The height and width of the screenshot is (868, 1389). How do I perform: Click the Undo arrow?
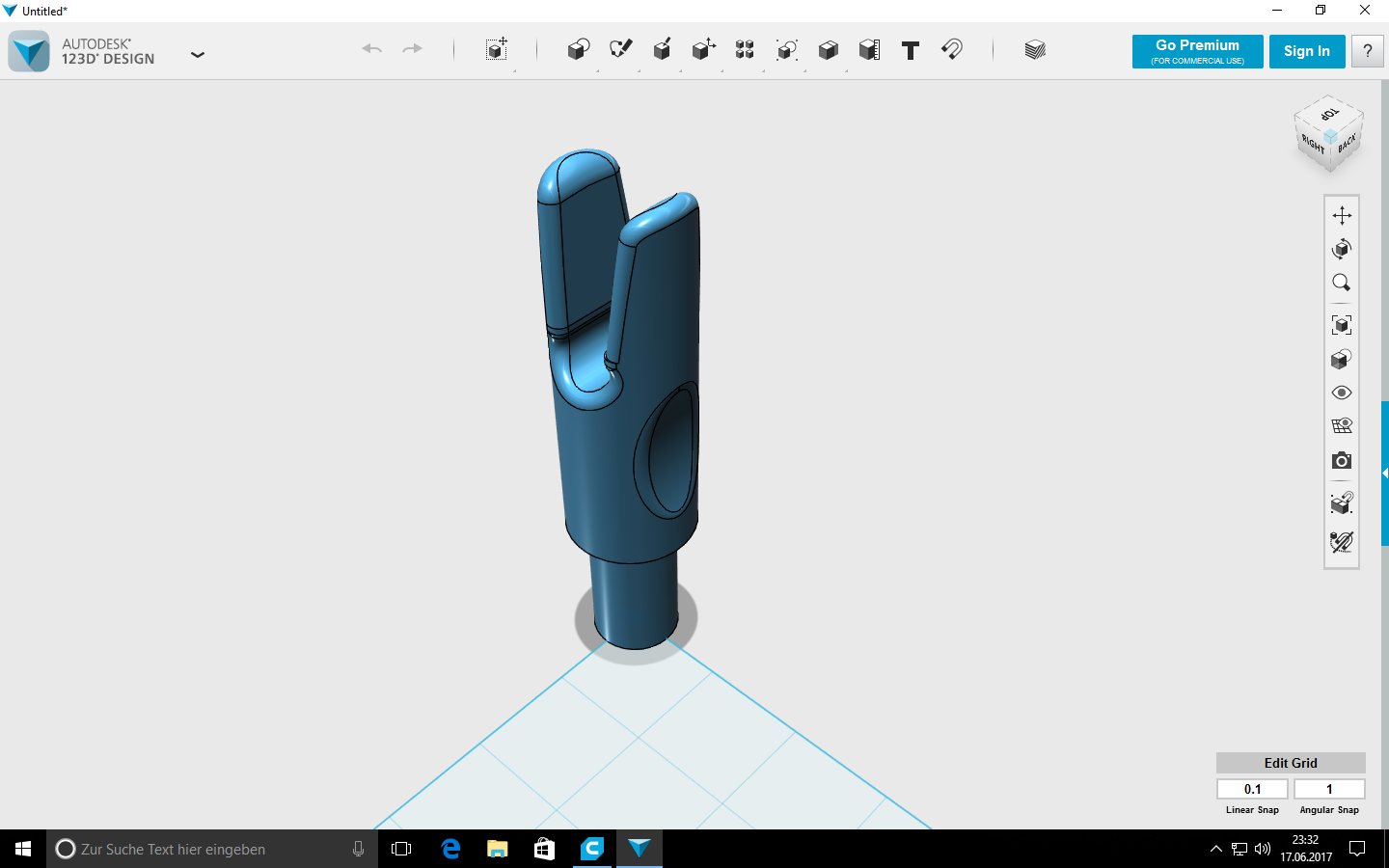point(371,49)
